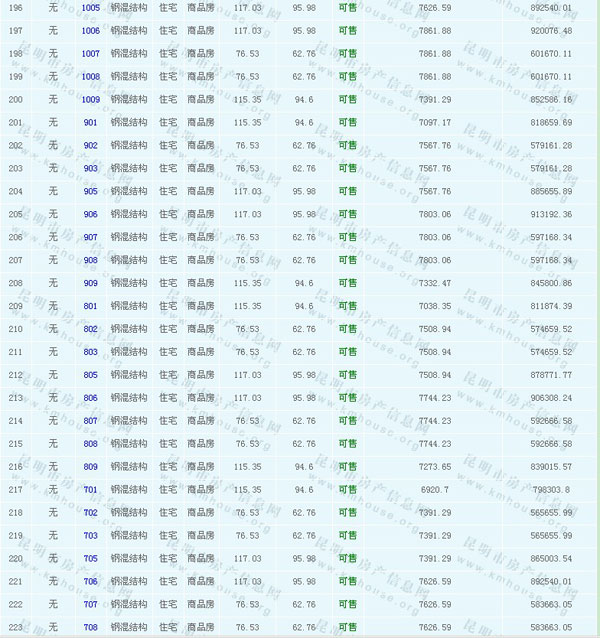Open room 1005 link
The width and height of the screenshot is (600, 638).
click(x=90, y=7)
